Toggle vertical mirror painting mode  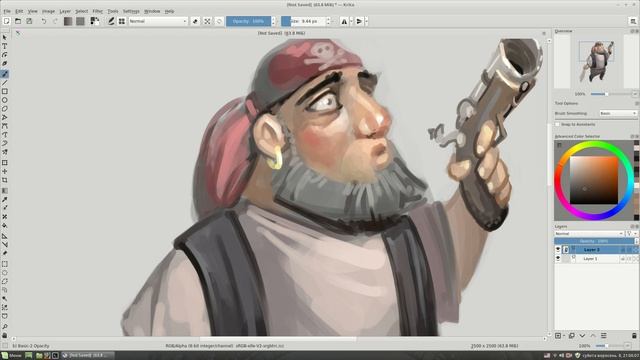coord(359,21)
